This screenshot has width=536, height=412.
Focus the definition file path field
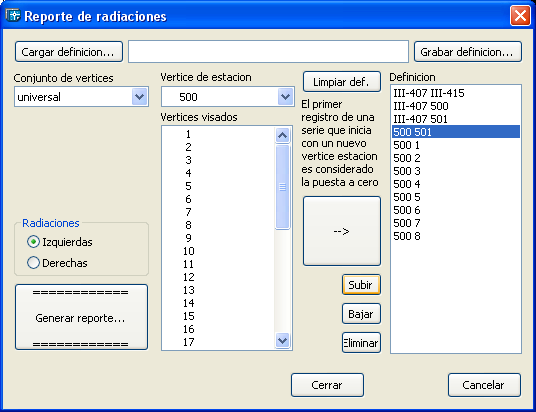click(x=268, y=52)
